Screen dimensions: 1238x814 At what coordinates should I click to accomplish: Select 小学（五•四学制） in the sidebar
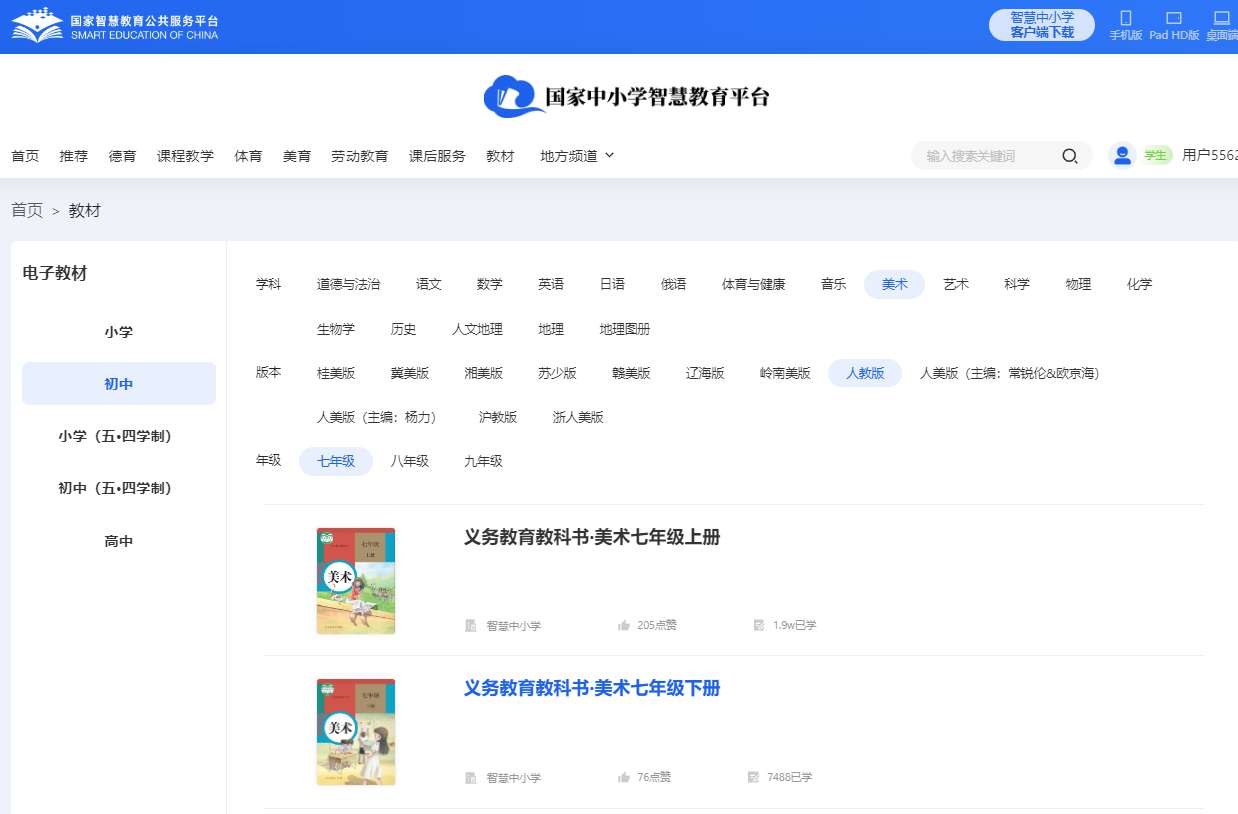119,436
